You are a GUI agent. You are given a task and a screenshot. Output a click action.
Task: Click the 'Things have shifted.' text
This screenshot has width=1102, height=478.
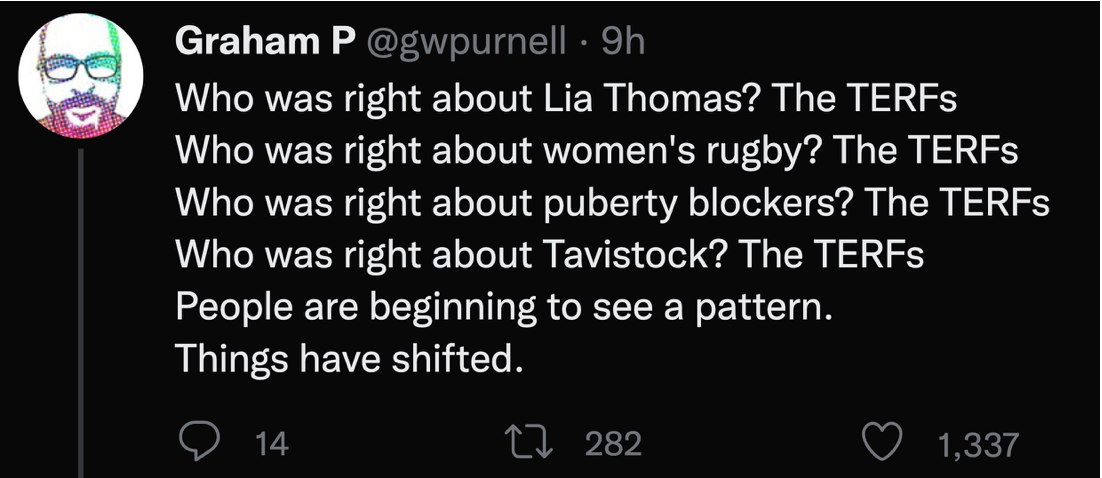[x=349, y=358]
